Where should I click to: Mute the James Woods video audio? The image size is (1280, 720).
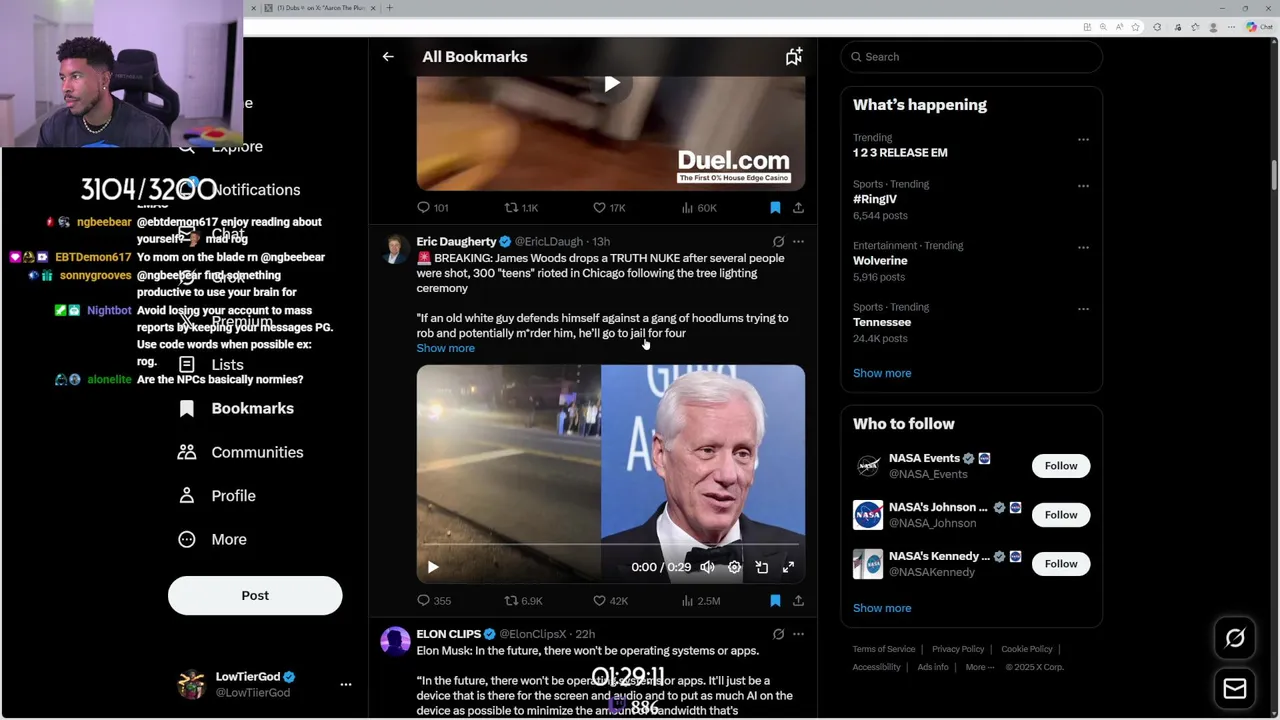click(707, 567)
